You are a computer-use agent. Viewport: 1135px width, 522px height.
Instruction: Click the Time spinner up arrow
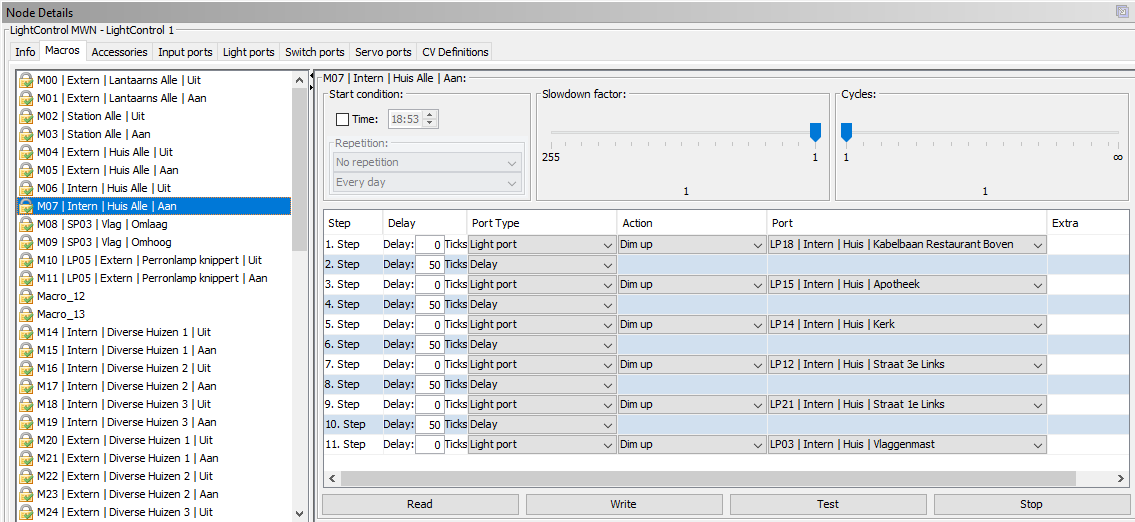pyautogui.click(x=430, y=114)
